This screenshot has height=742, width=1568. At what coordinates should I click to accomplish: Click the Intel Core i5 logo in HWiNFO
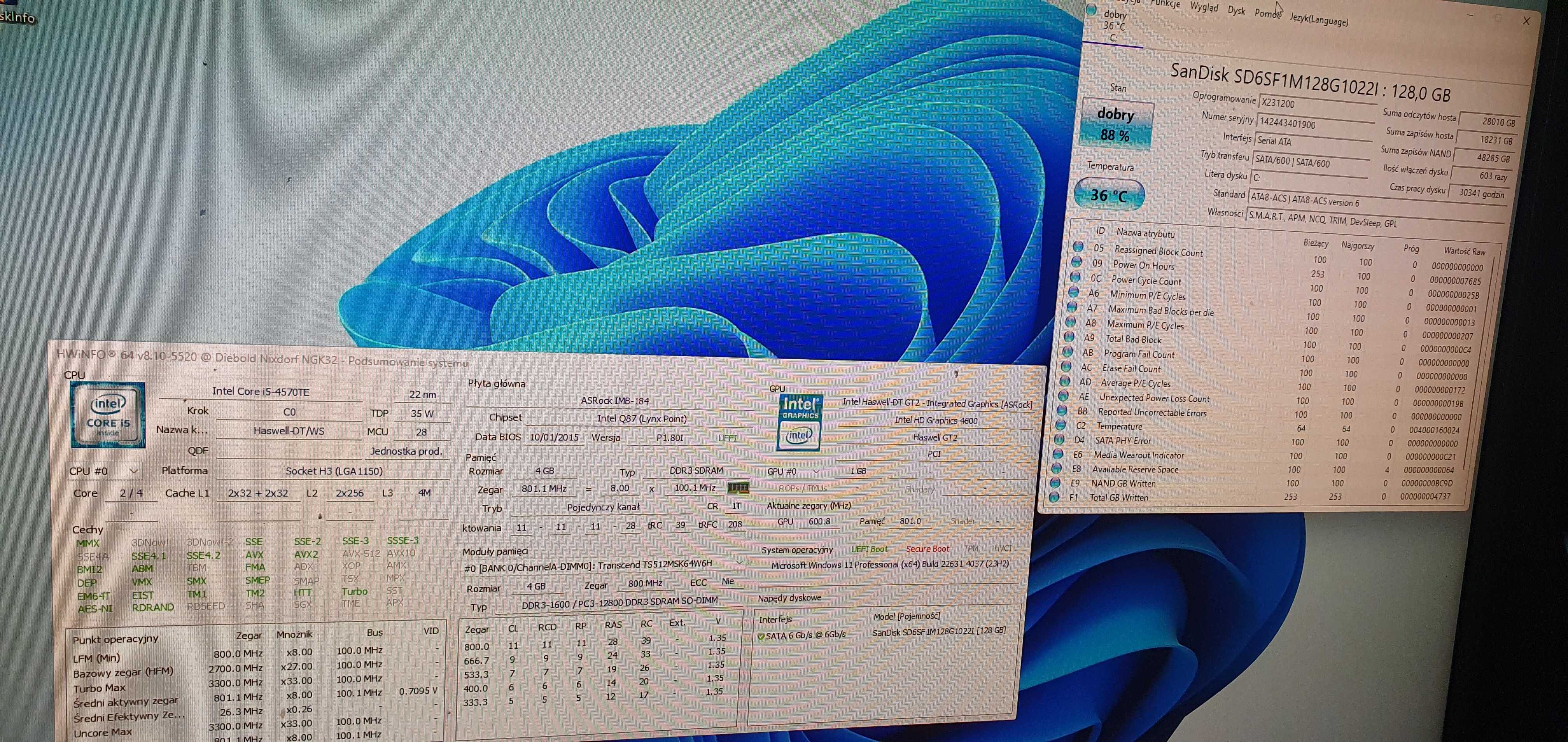pyautogui.click(x=108, y=415)
